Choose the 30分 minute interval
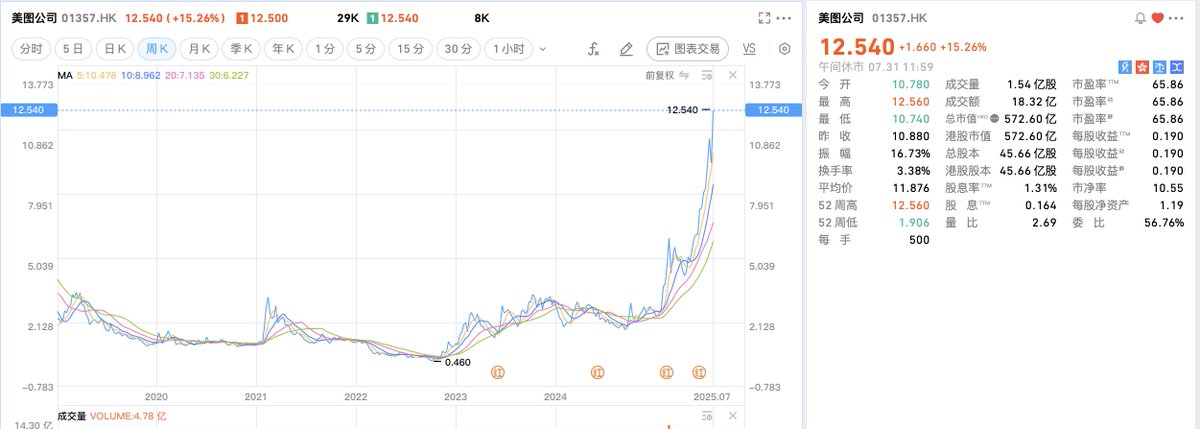The image size is (1200, 429). pos(459,48)
